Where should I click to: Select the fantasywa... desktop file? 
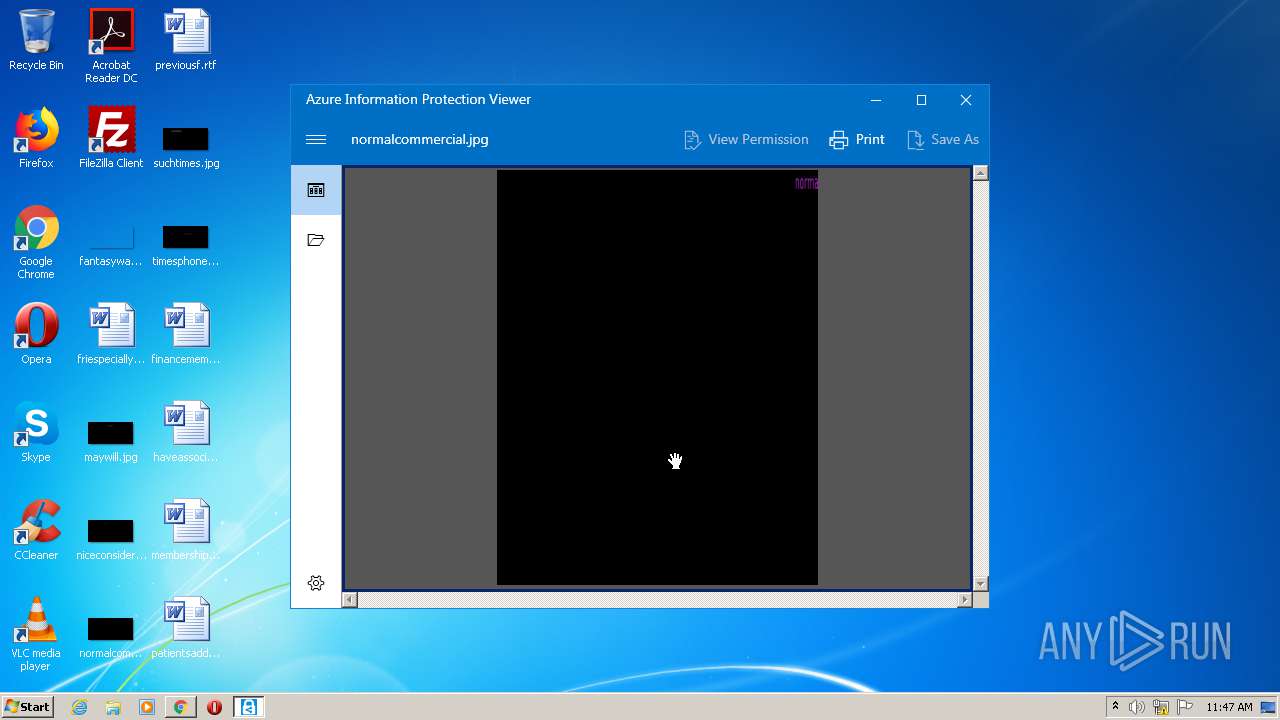[111, 246]
